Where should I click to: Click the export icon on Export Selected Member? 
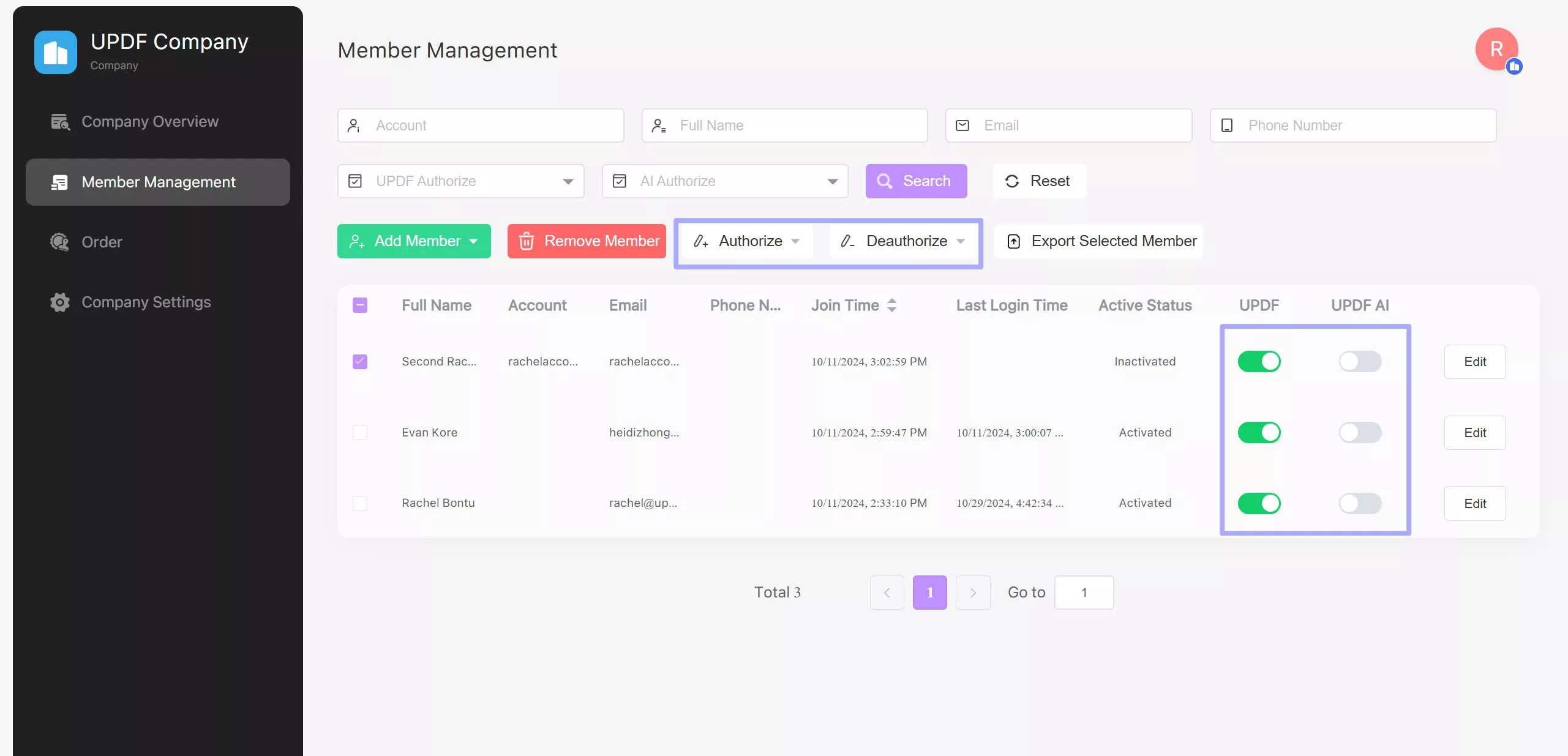(1014, 241)
